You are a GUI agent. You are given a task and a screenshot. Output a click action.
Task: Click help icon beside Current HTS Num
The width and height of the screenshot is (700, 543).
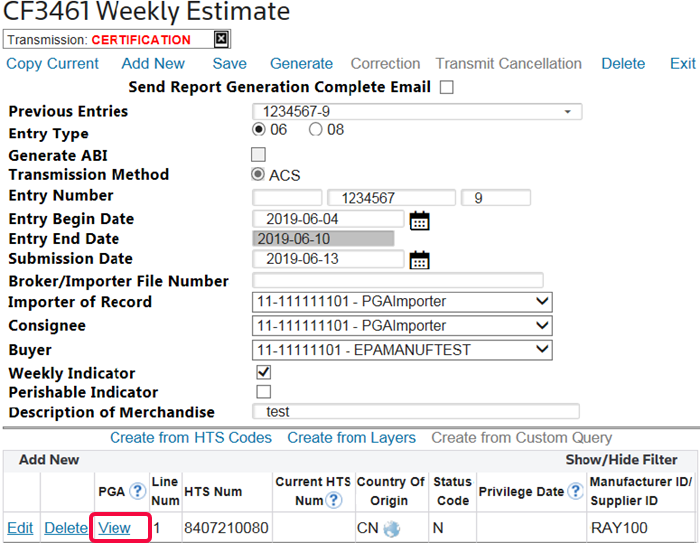(x=334, y=500)
